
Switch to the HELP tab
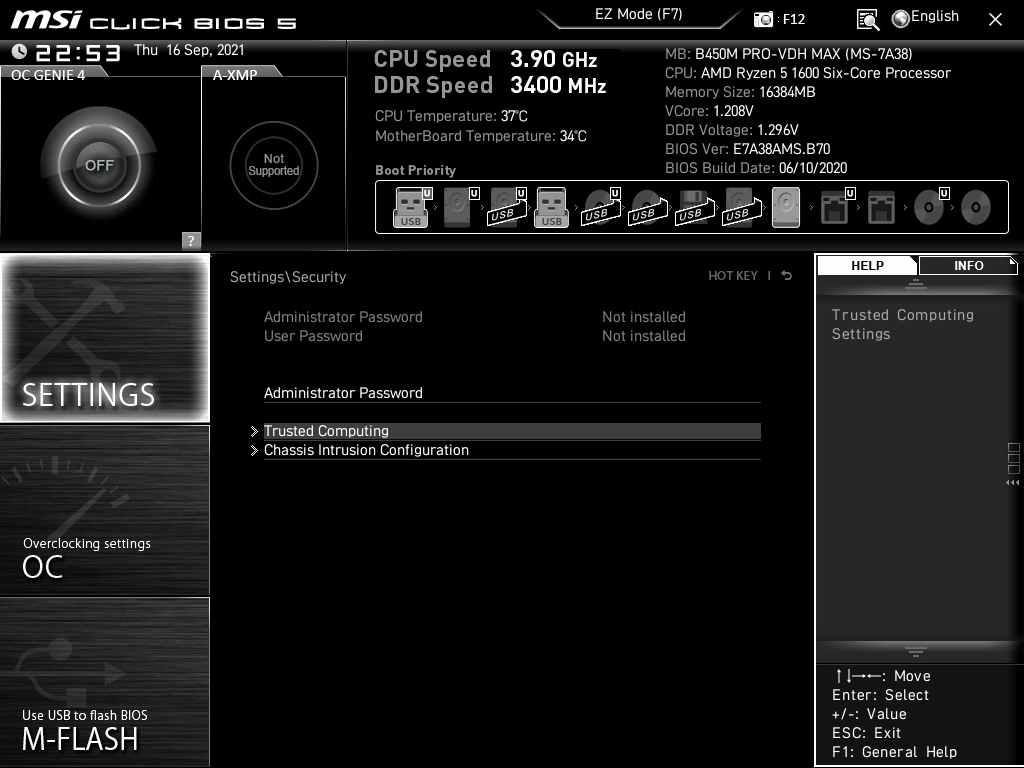click(867, 266)
